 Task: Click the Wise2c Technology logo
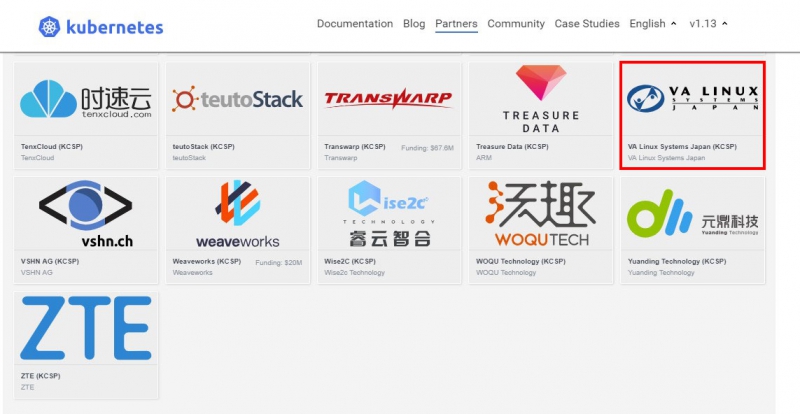point(389,213)
